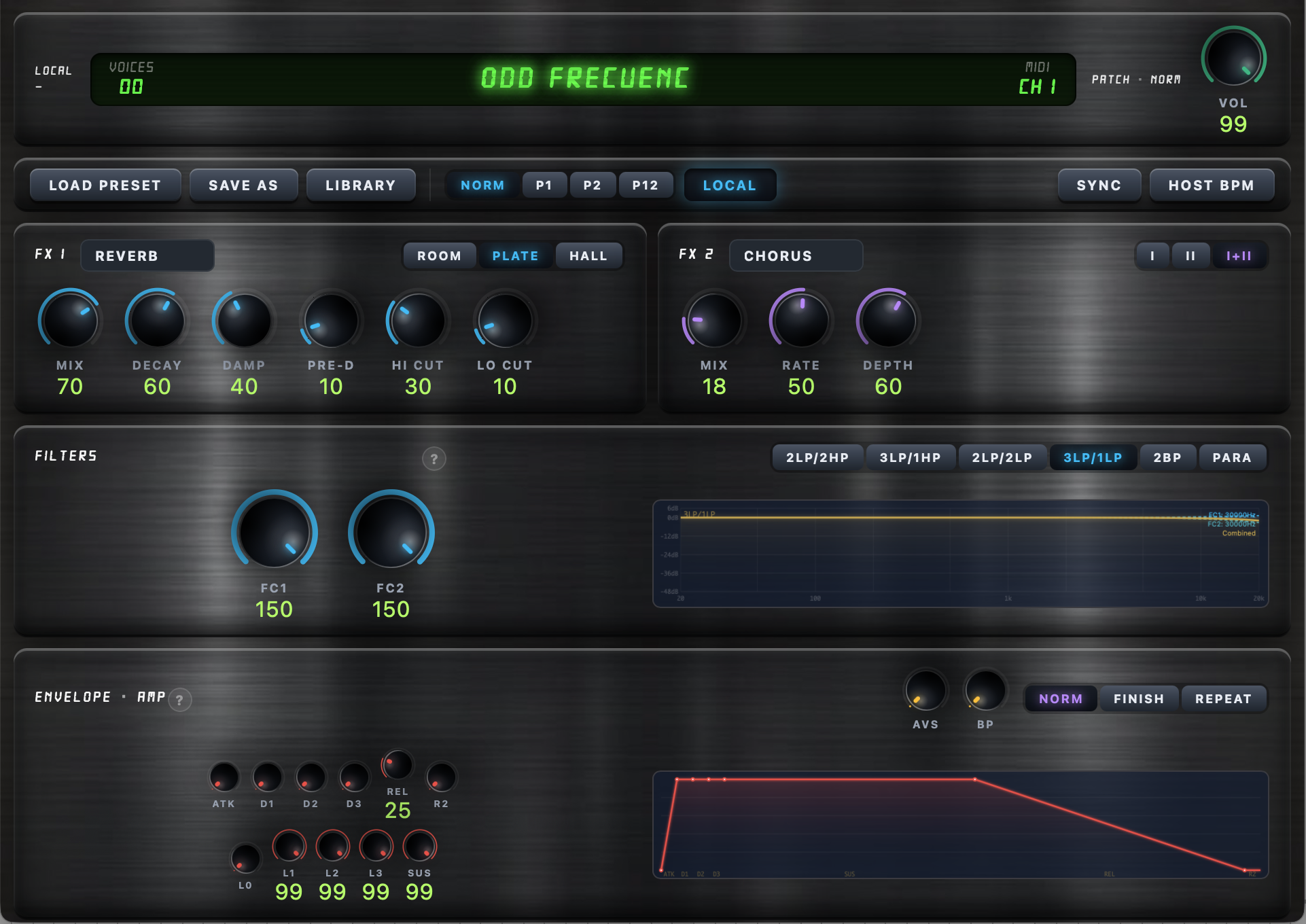Click the REL value 25

[x=398, y=811]
